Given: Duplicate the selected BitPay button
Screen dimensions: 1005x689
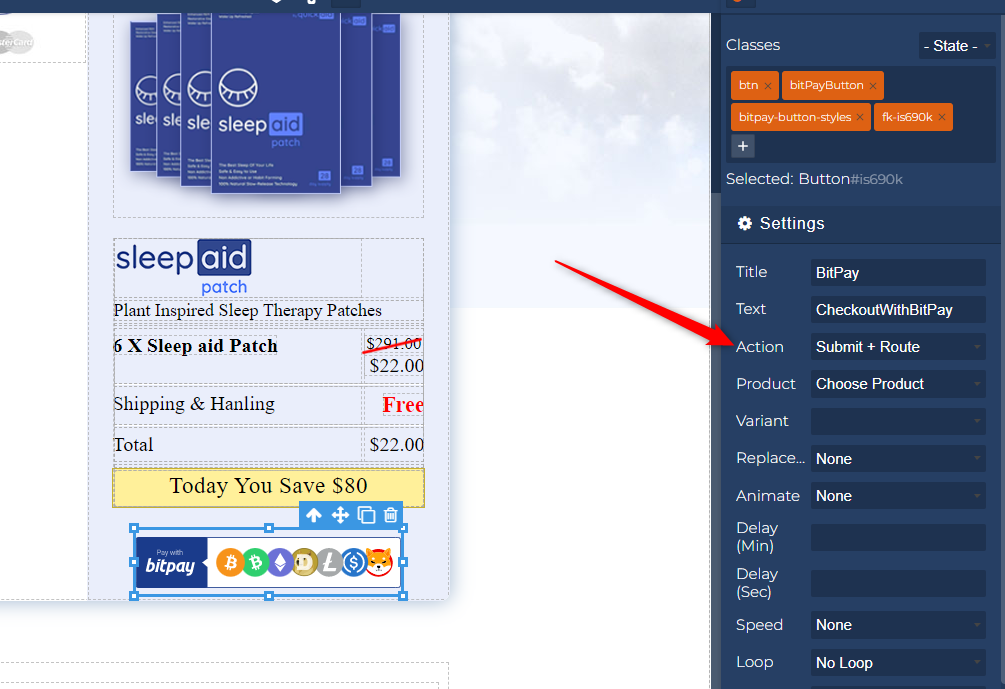Looking at the screenshot, I should point(366,515).
